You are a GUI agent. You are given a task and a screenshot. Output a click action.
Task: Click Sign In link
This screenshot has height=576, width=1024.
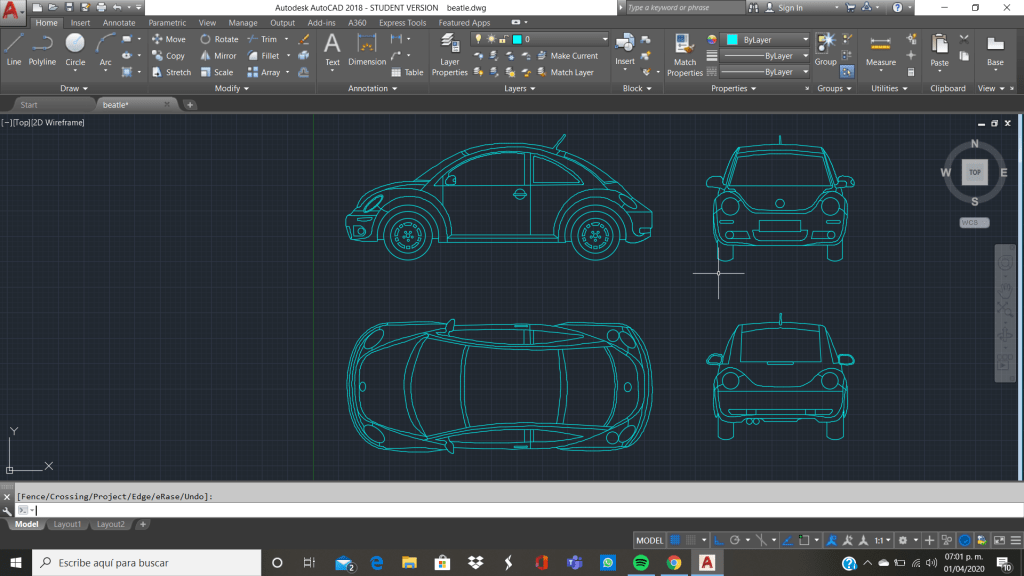[790, 8]
